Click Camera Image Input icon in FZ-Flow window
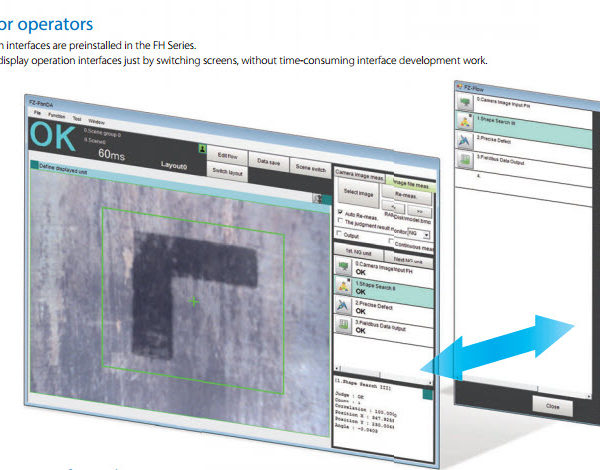The height and width of the screenshot is (470, 600). [465, 103]
